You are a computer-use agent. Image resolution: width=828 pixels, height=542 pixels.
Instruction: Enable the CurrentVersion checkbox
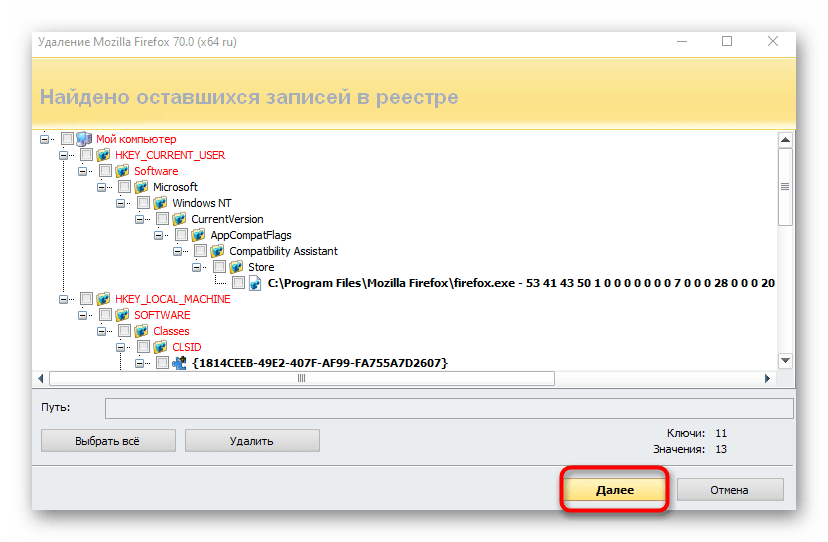point(163,219)
